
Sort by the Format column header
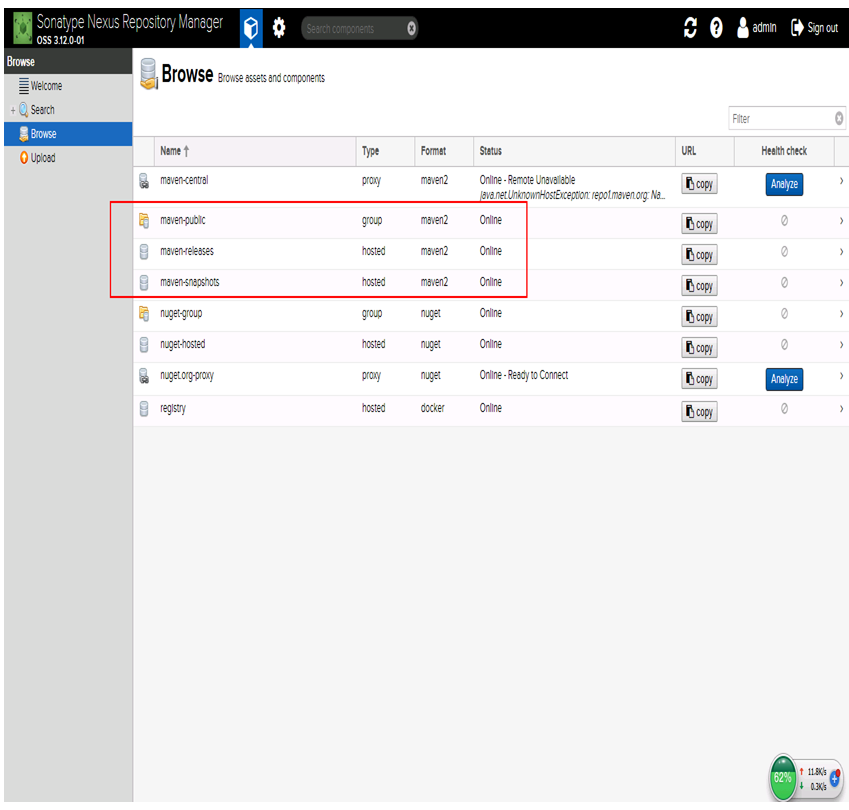pos(445,151)
